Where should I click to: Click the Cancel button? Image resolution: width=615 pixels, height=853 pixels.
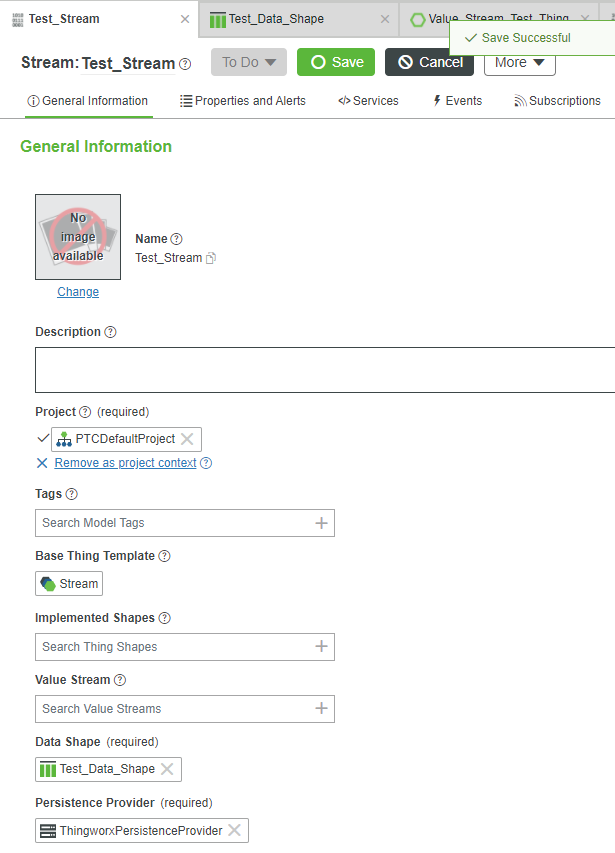[429, 62]
